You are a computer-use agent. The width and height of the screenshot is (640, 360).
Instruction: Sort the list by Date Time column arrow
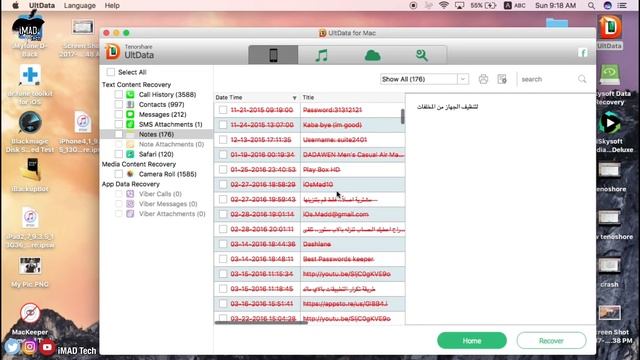tap(294, 98)
